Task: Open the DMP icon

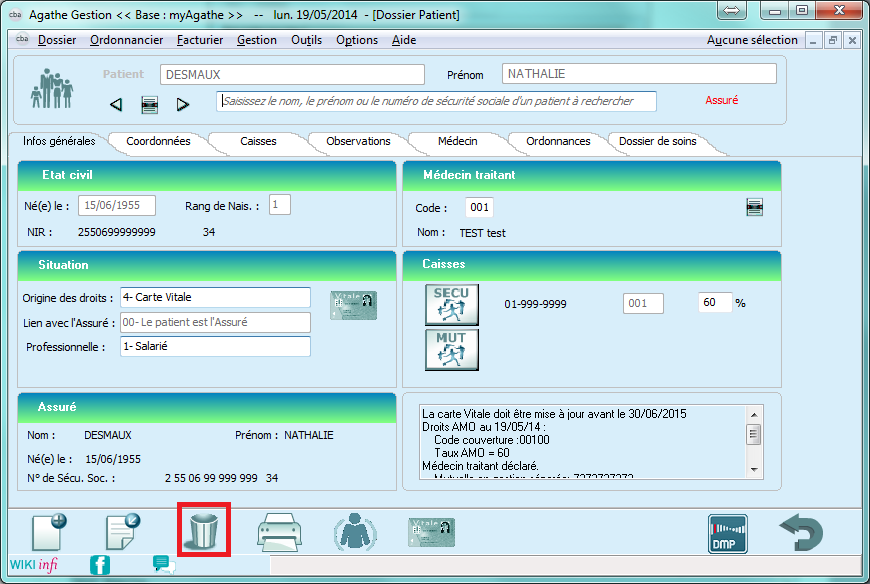Action: point(728,534)
